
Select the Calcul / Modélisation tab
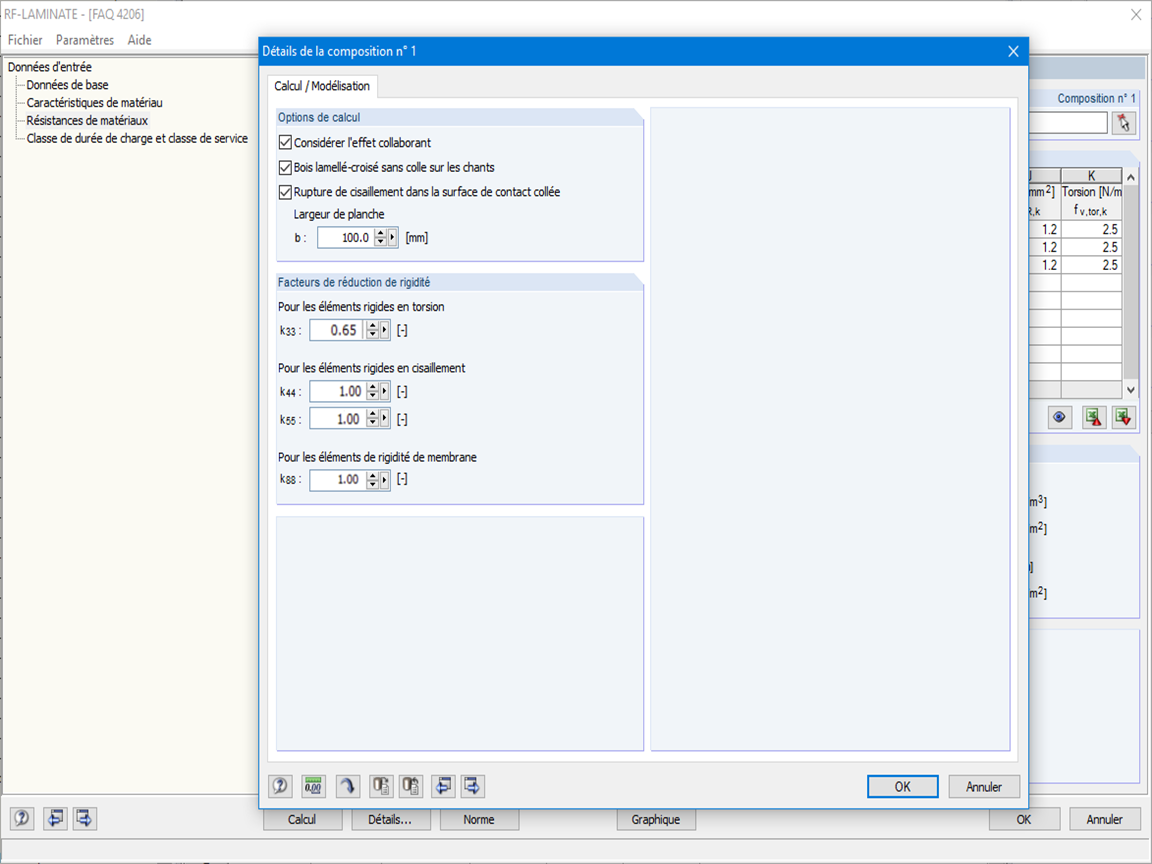pos(322,86)
